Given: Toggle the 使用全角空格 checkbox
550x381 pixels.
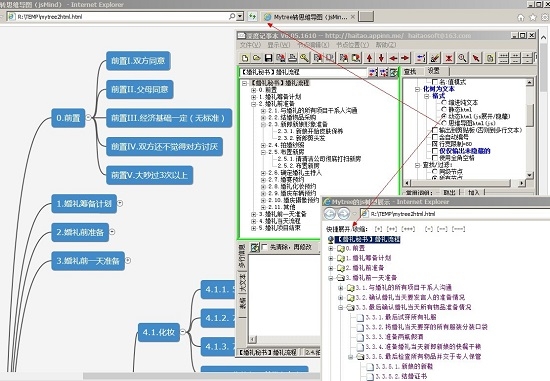Looking at the screenshot, I should click(435, 158).
